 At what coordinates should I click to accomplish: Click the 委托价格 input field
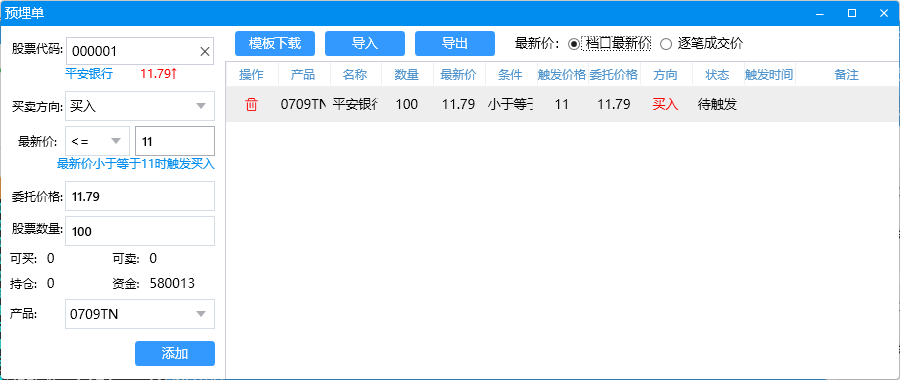[140, 196]
